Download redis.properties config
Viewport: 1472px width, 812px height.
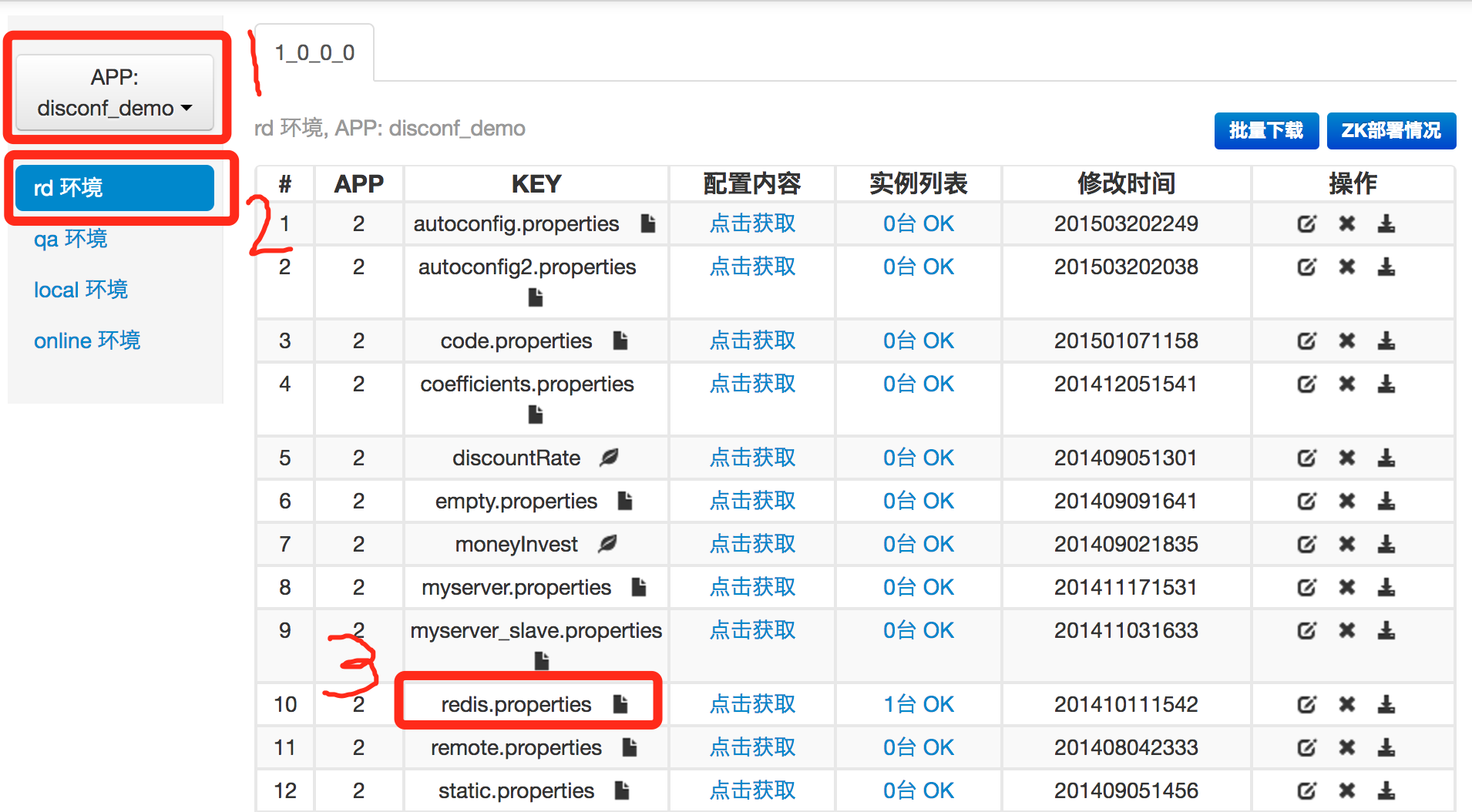(1386, 705)
